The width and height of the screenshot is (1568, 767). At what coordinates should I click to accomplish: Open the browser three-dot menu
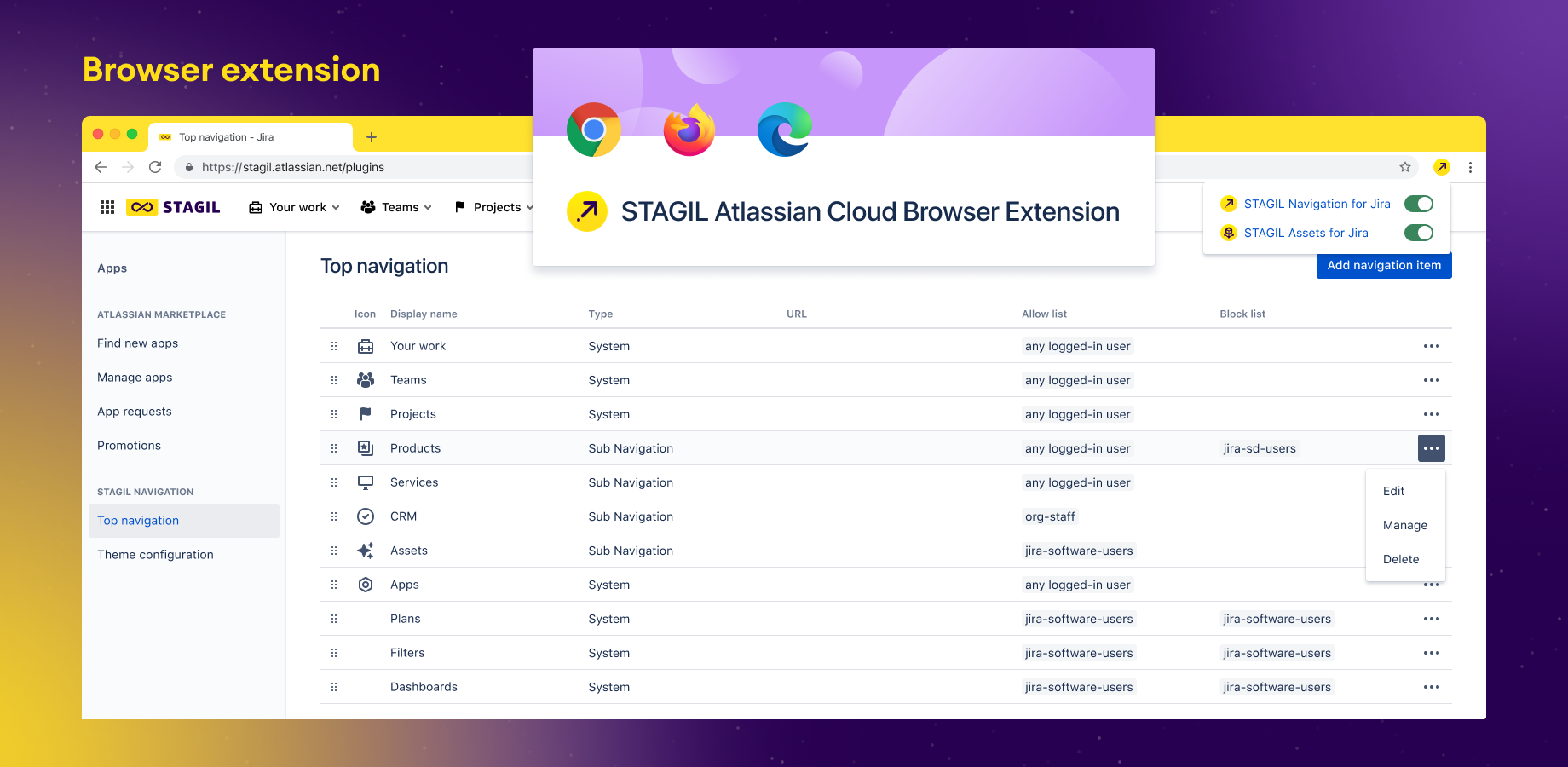[1470, 167]
